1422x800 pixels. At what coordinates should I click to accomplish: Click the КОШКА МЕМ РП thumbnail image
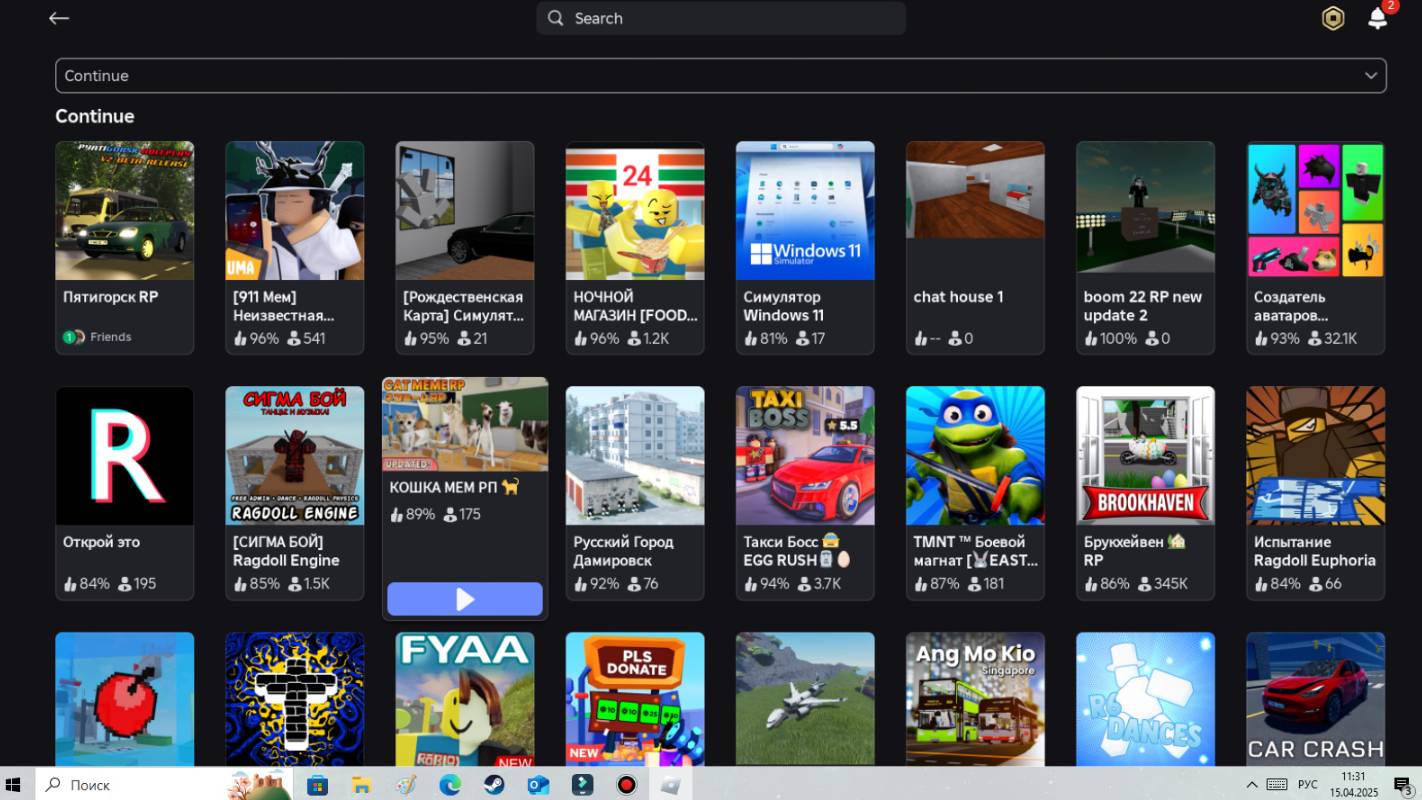pyautogui.click(x=465, y=424)
